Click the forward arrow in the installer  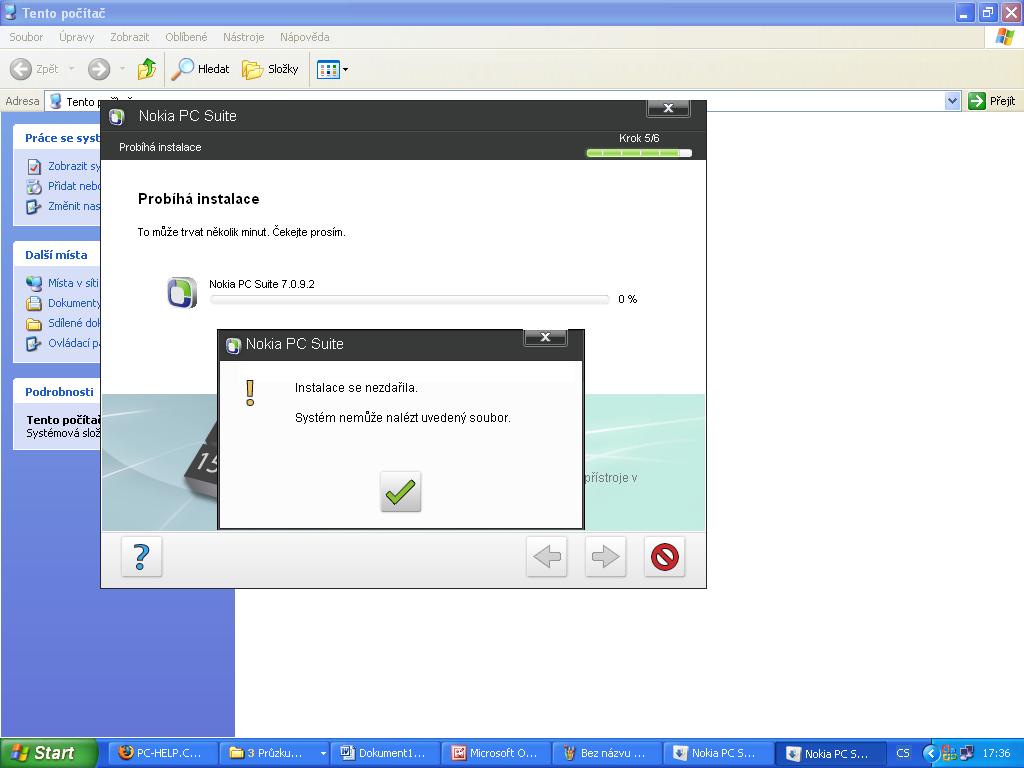(x=605, y=557)
